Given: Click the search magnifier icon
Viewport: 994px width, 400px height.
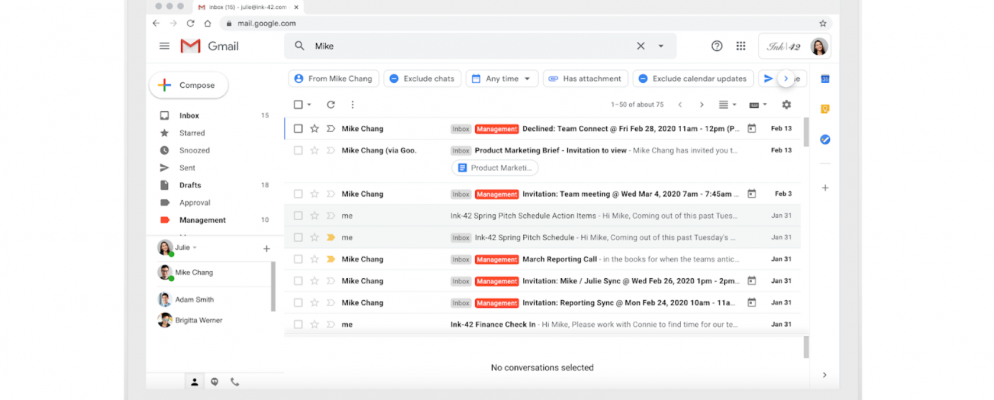Looking at the screenshot, I should (x=299, y=46).
